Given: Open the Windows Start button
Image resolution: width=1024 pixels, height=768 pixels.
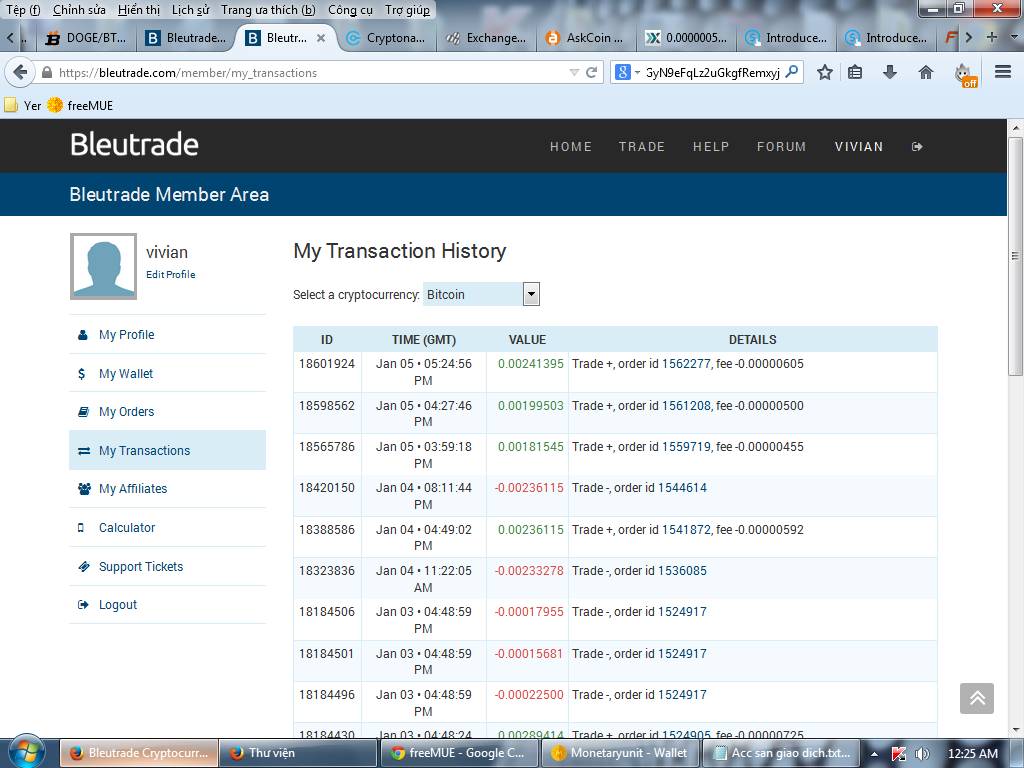Looking at the screenshot, I should pyautogui.click(x=26, y=752).
